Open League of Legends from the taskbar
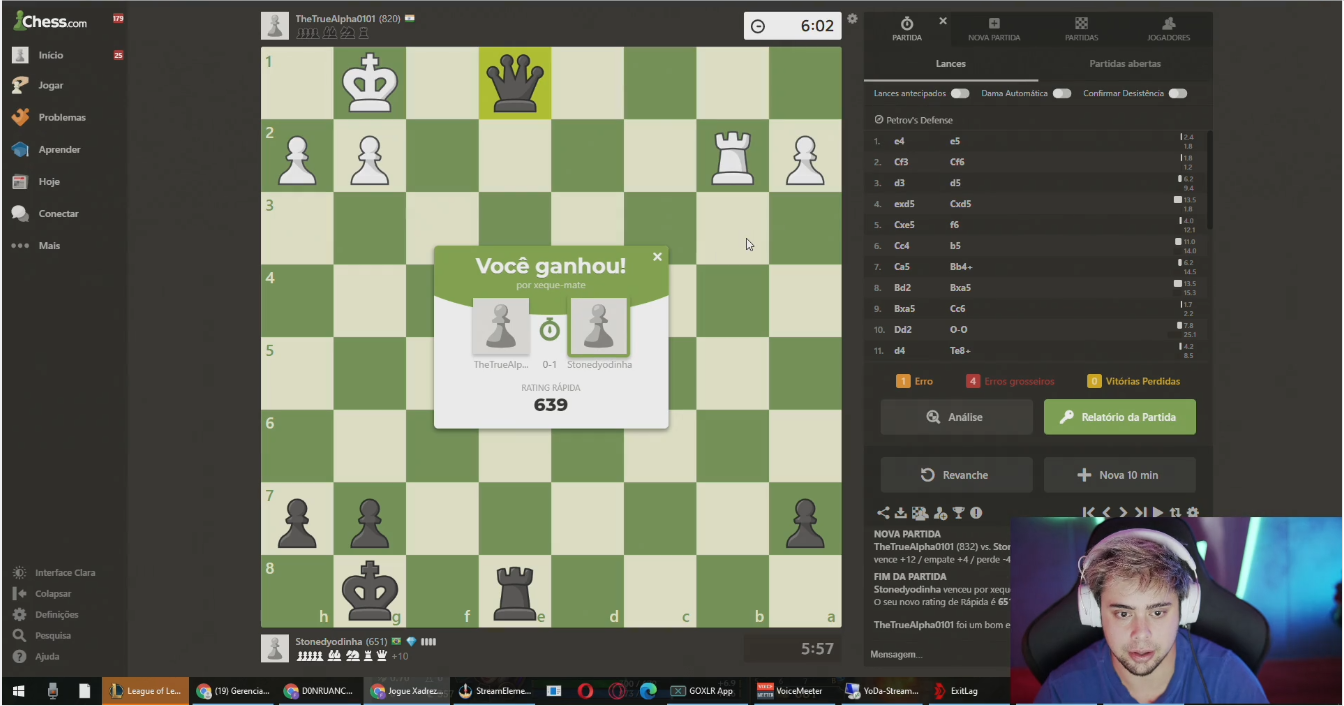The width and height of the screenshot is (1344, 706). coord(146,691)
